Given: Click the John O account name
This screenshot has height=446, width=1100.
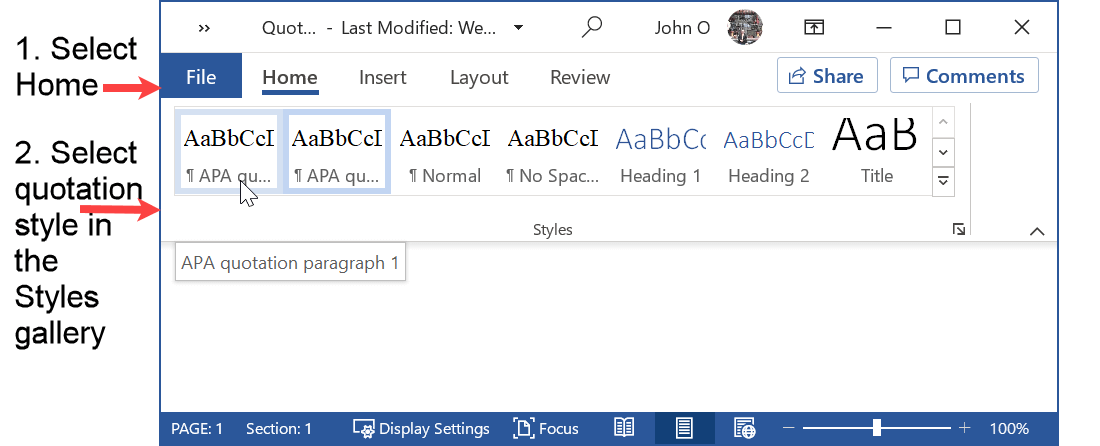Looking at the screenshot, I should (x=682, y=28).
